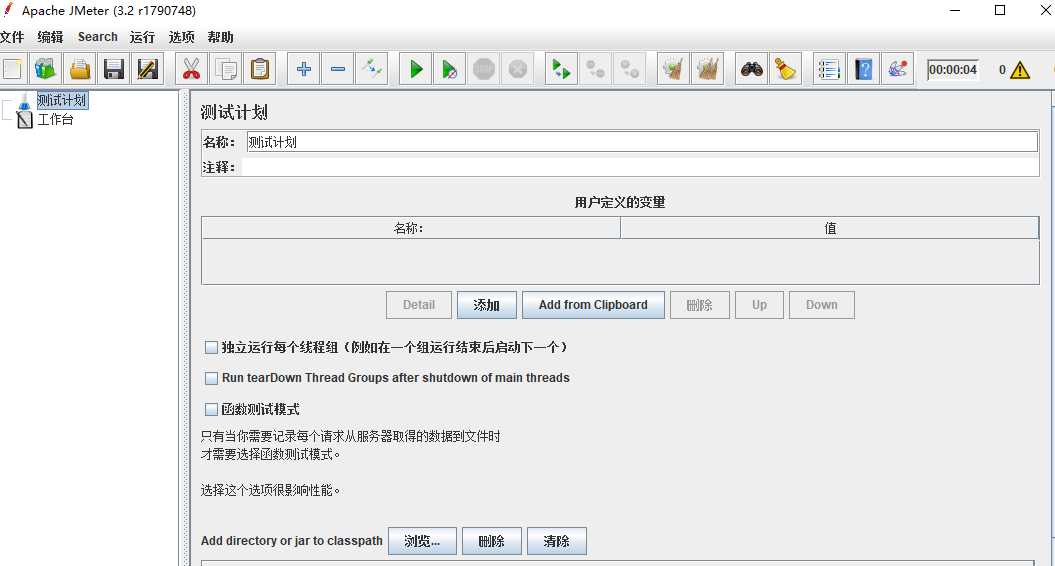Open the 运行 menu
This screenshot has width=1055, height=566.
[x=142, y=37]
